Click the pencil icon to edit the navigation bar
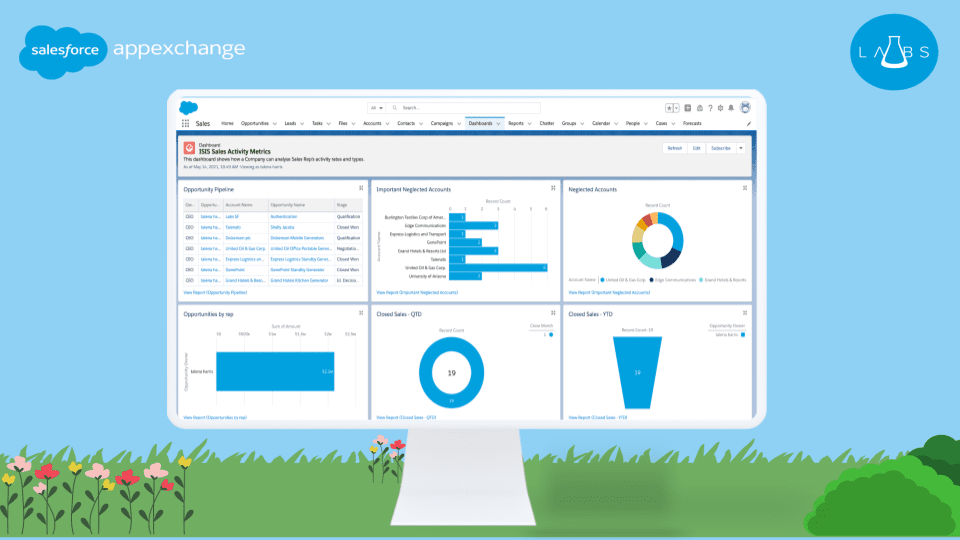The height and width of the screenshot is (540, 960). coord(748,124)
